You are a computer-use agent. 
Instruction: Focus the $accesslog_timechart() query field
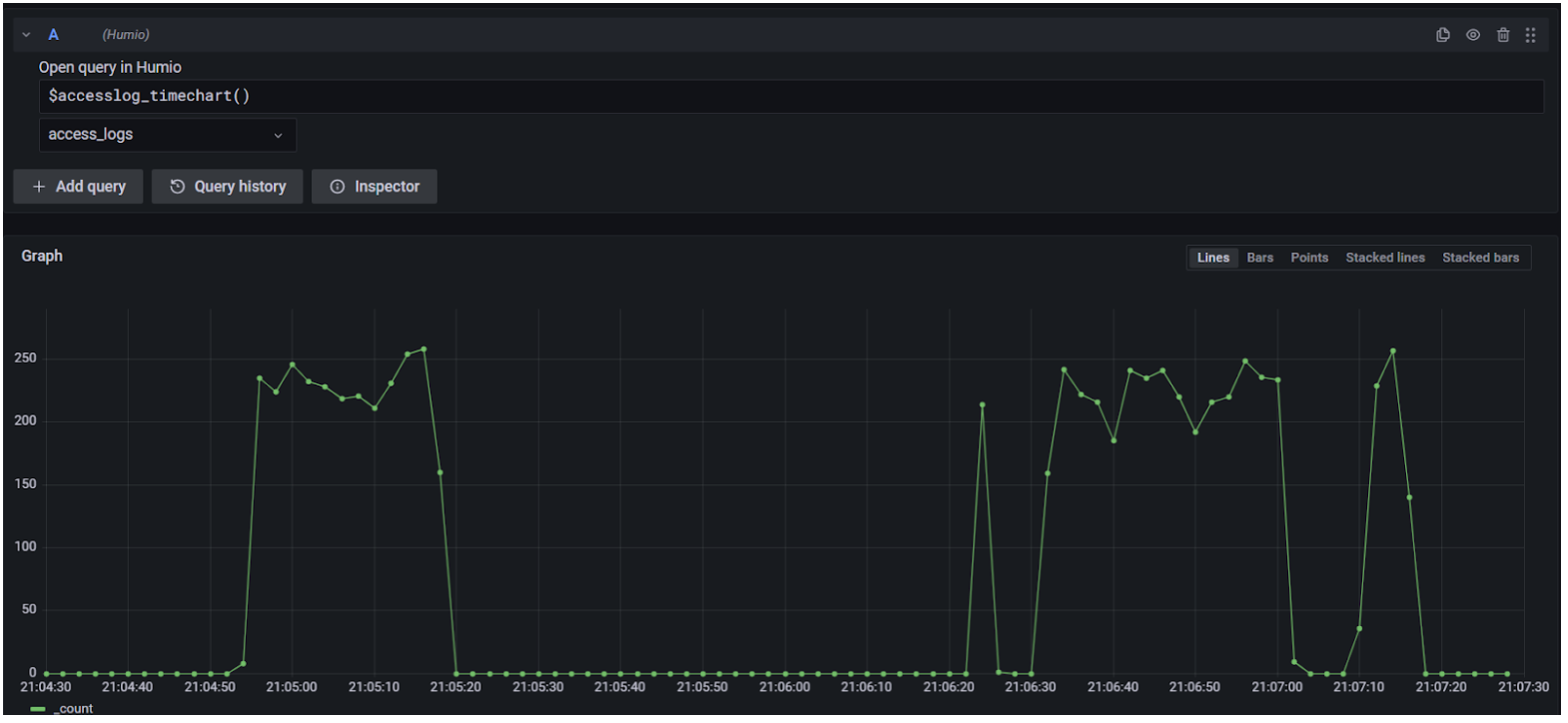pos(791,96)
